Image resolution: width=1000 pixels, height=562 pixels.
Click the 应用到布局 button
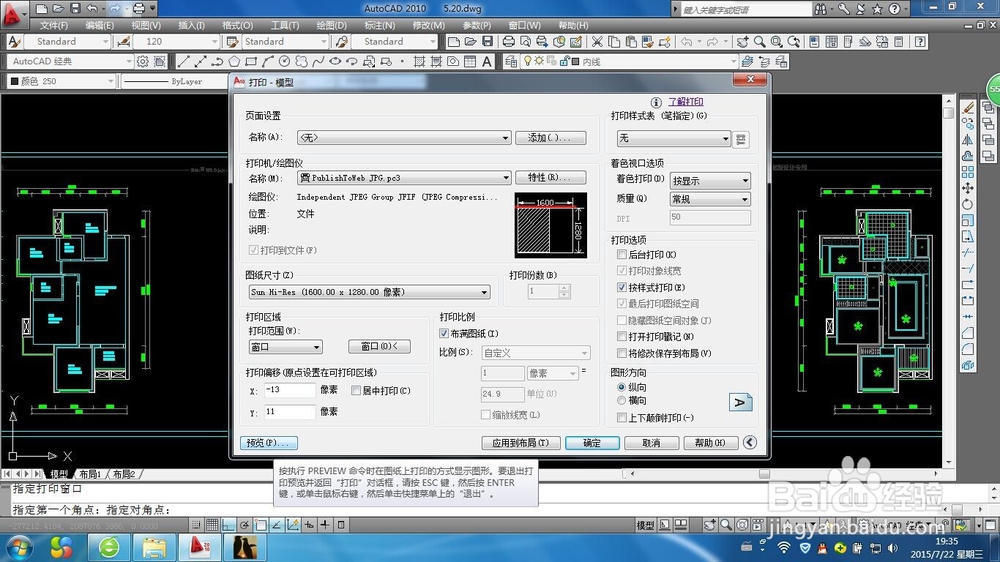521,443
